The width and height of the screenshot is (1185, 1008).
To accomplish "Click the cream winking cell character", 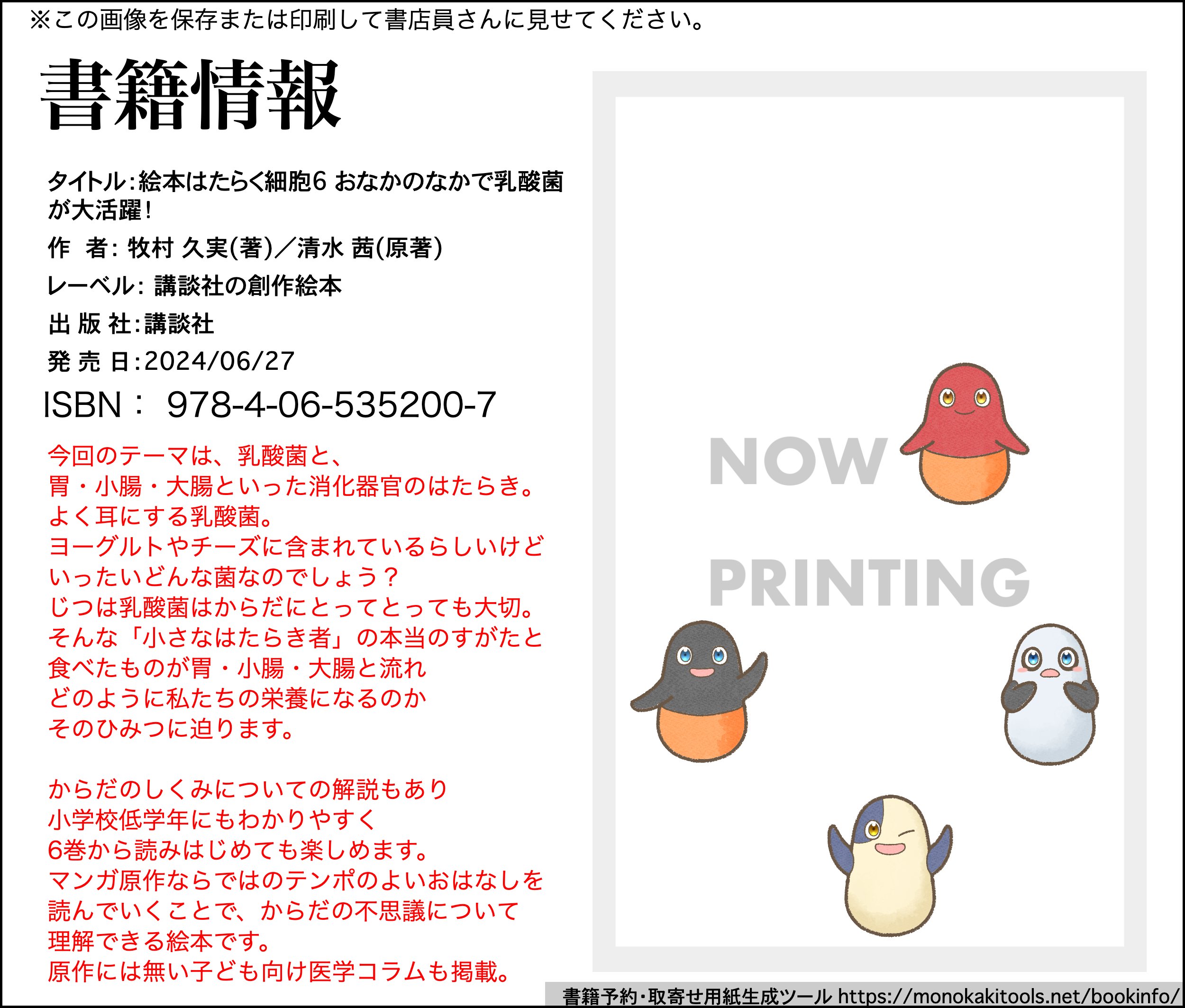I will point(890,865).
